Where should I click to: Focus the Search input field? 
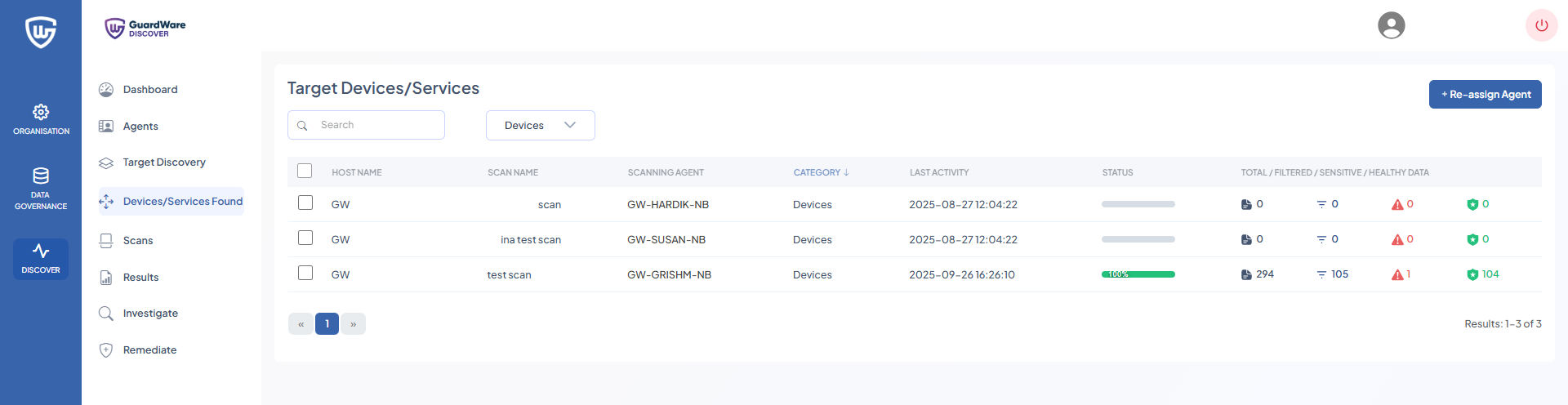click(x=376, y=125)
